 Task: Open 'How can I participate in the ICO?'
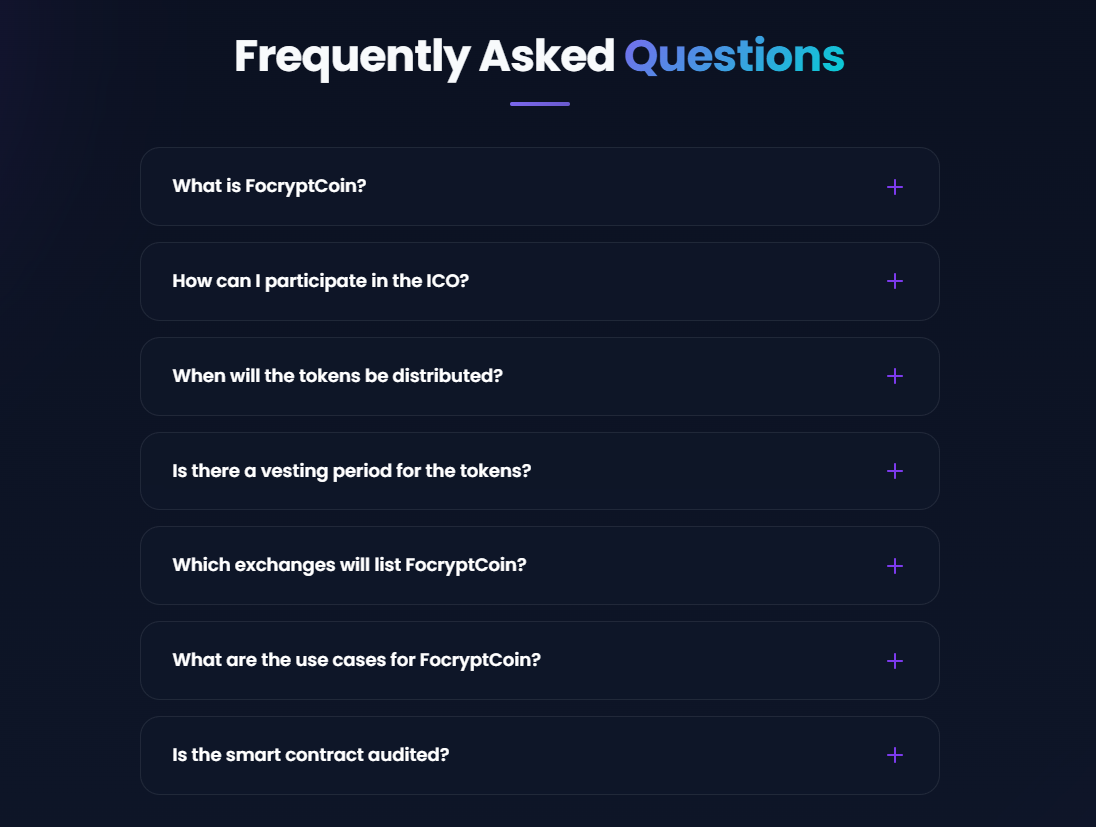point(320,281)
